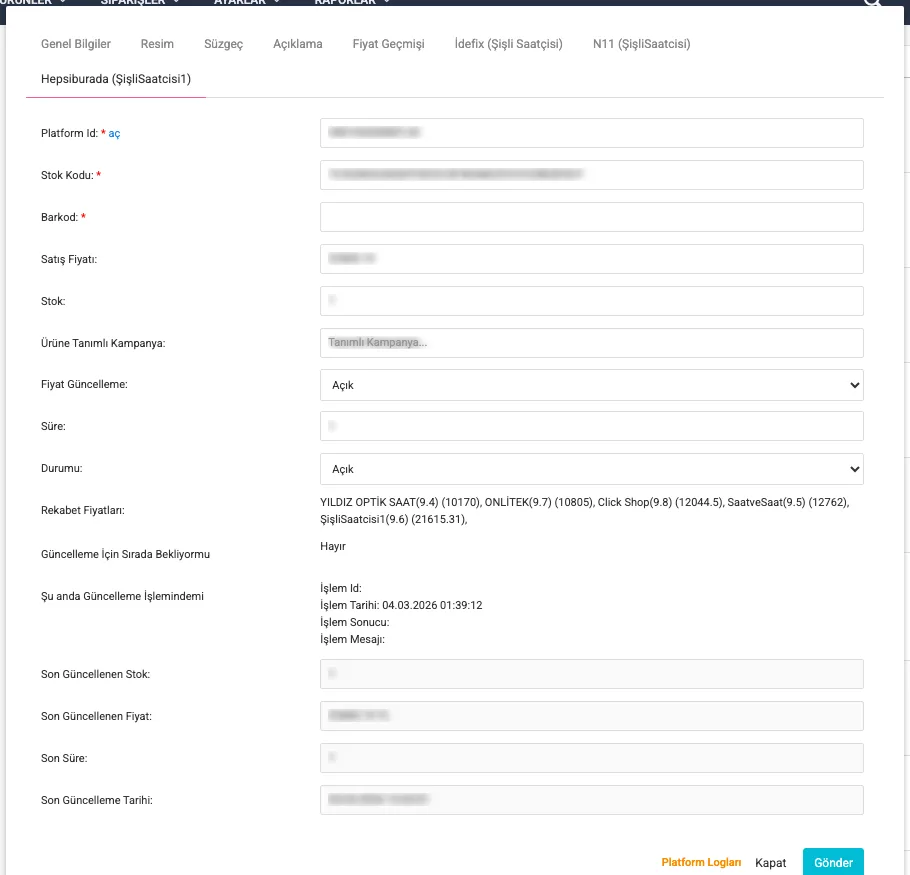Open the Fiyat Geçmişi tab
The image size is (910, 875).
388,44
